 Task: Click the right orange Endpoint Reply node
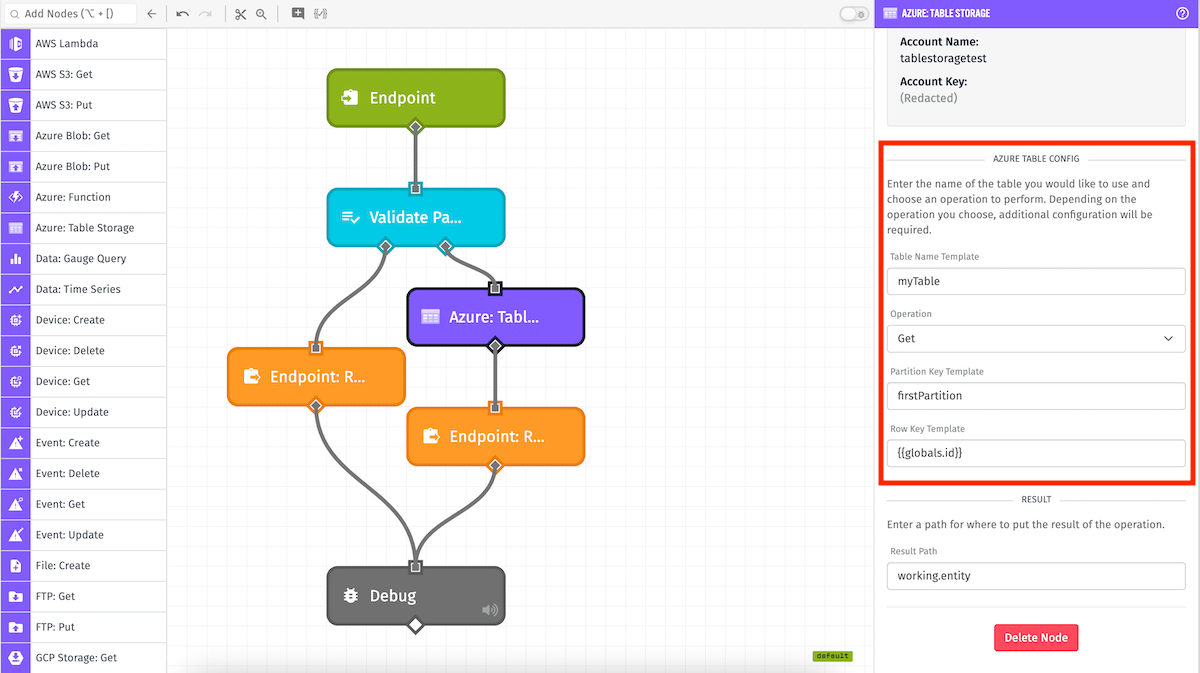495,436
